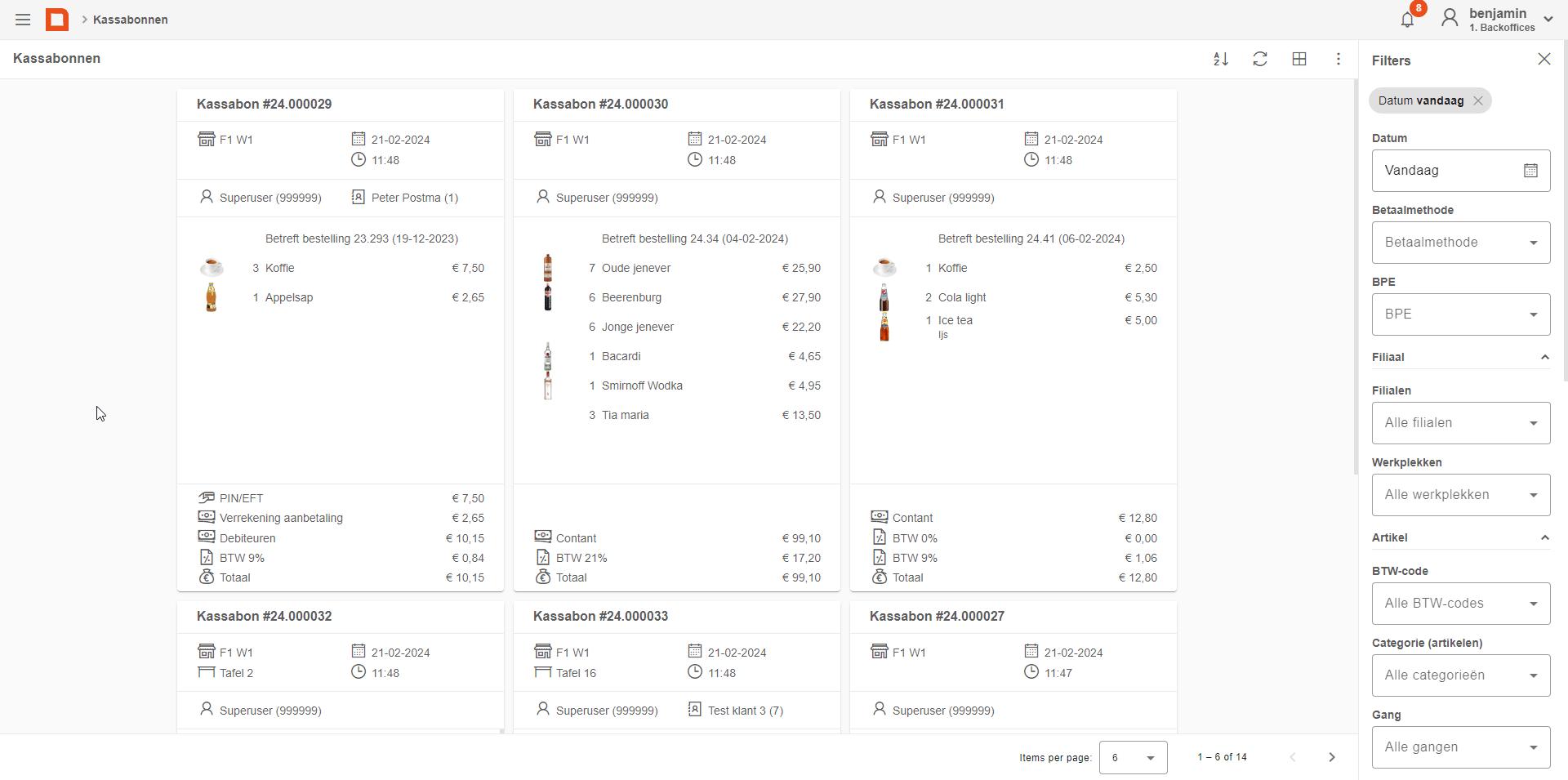Click the Smirnoff Wodka bottle thumbnail
Viewport: 1568px width, 780px height.
coord(548,386)
